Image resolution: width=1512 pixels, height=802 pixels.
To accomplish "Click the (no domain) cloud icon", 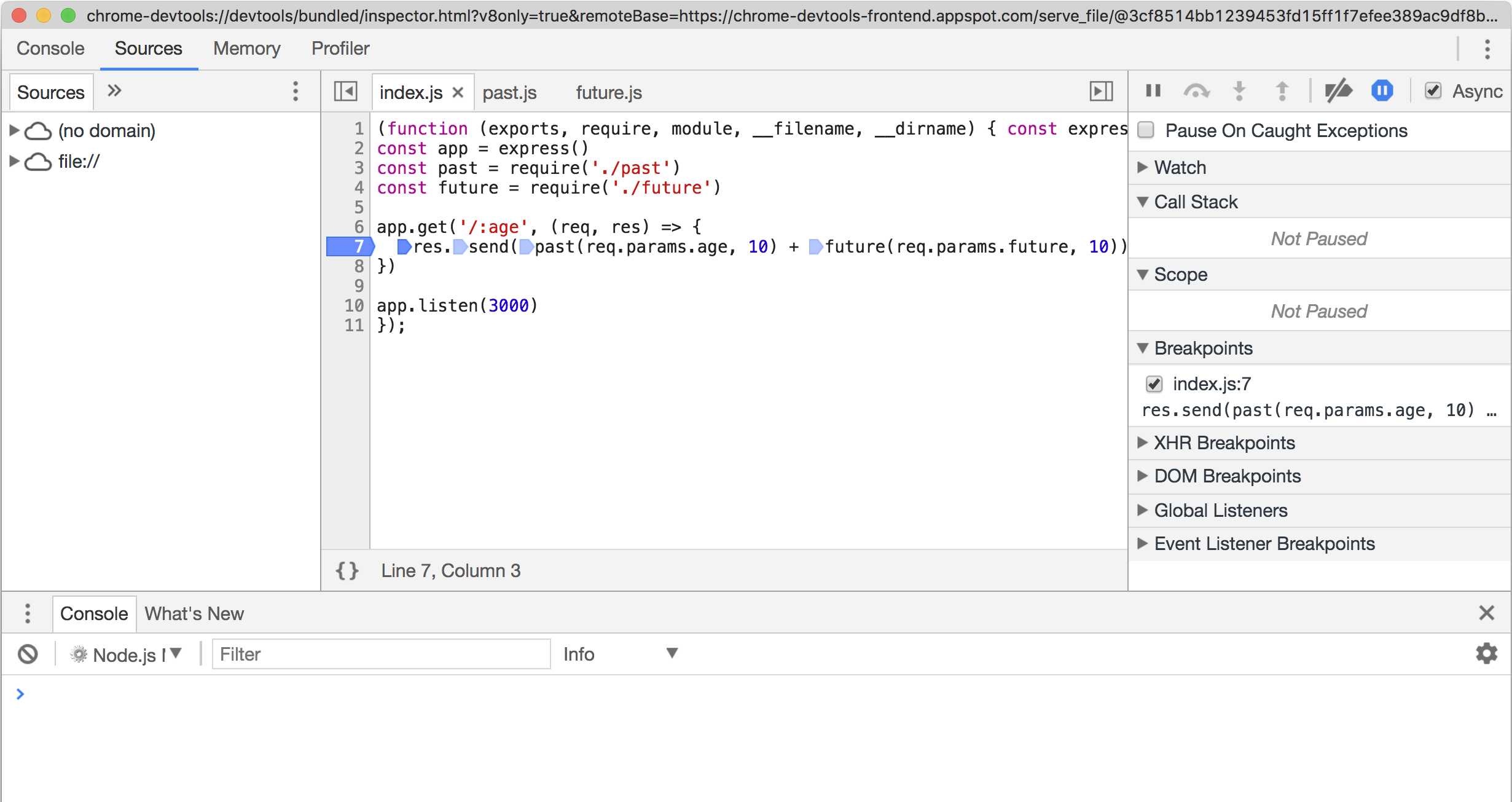I will coord(38,130).
